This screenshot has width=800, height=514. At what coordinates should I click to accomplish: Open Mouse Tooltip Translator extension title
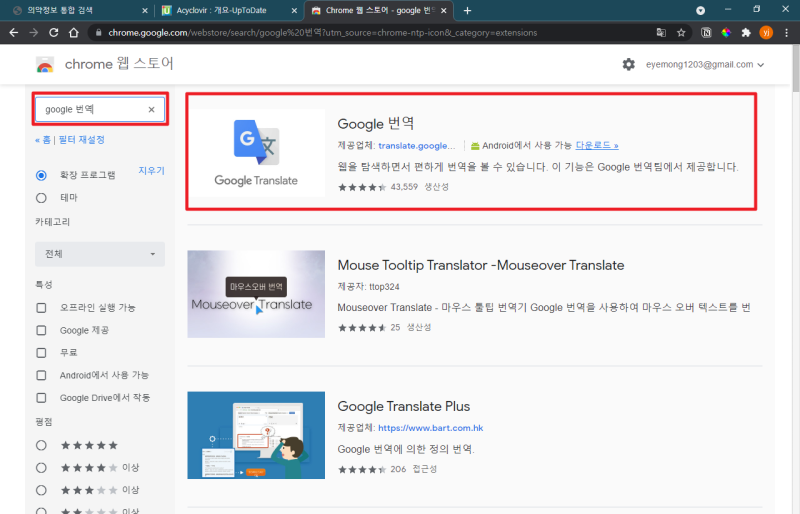481,265
